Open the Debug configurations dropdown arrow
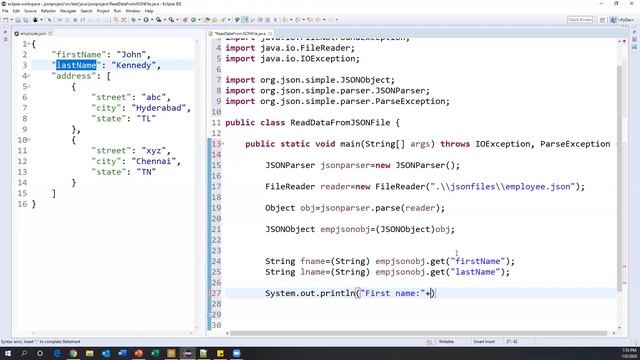Screen dimensions: 640x360 [139, 20]
